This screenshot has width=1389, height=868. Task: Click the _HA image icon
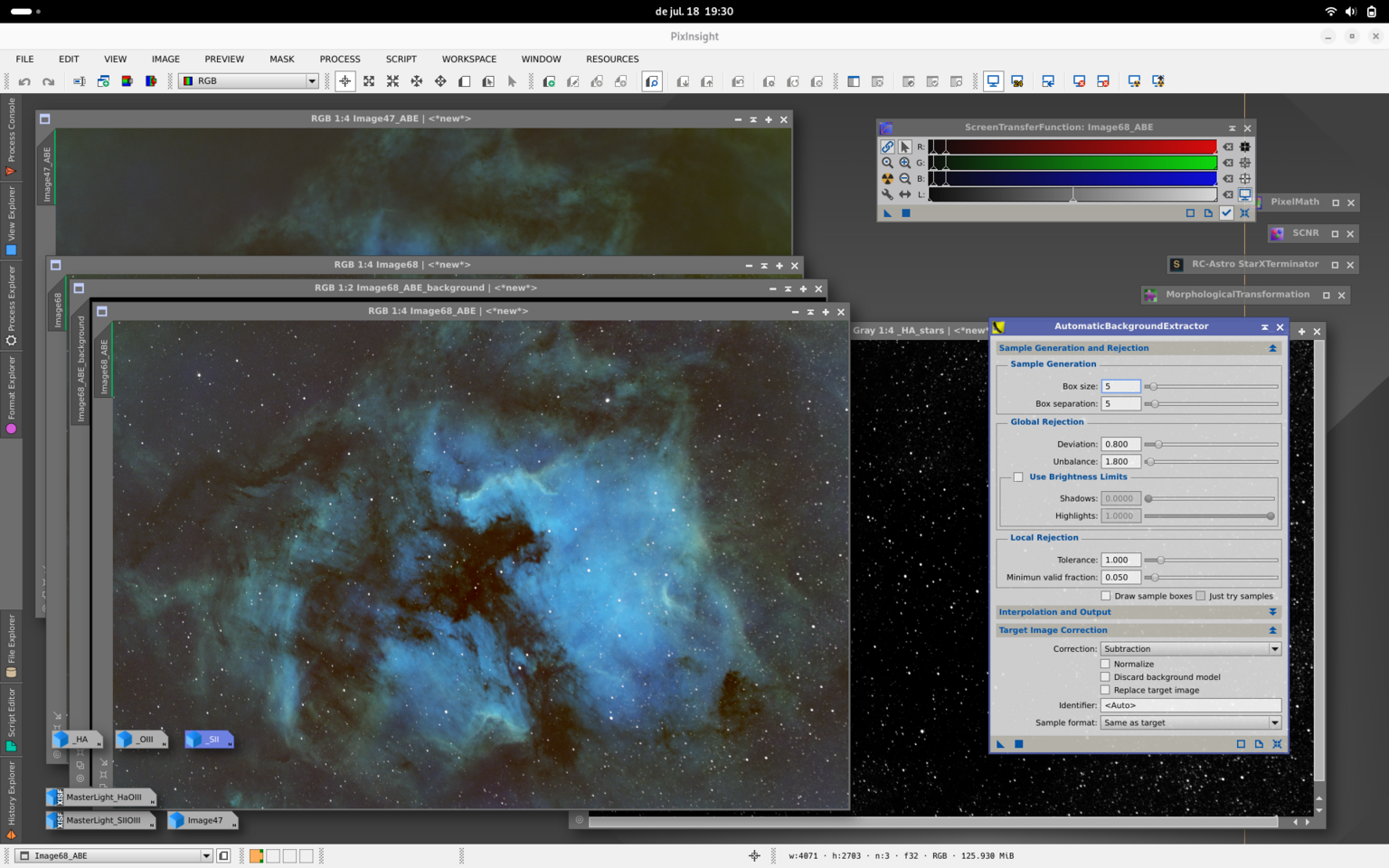(78, 740)
